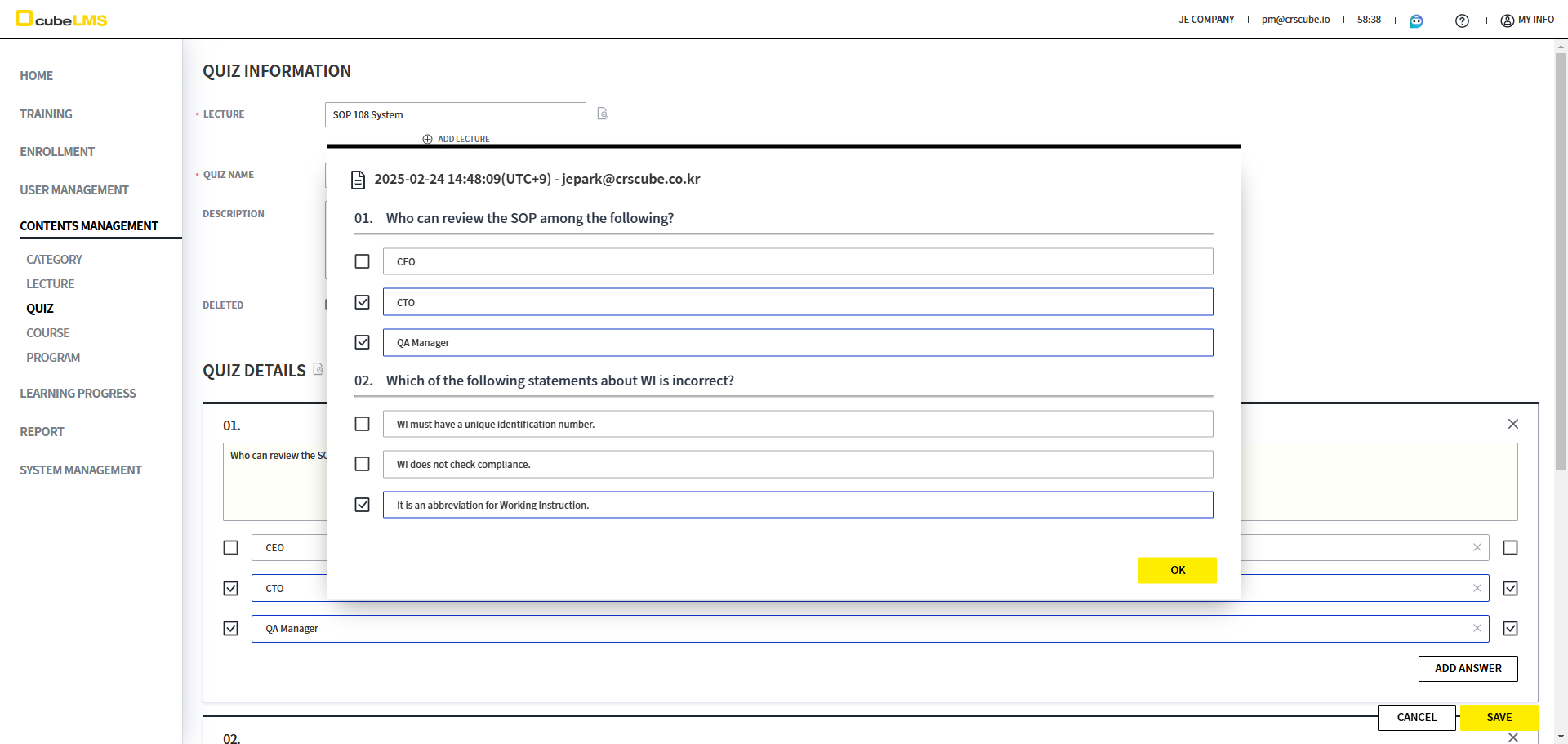Open the LEARNING PROGRESS menu
The height and width of the screenshot is (744, 1568).
point(78,394)
